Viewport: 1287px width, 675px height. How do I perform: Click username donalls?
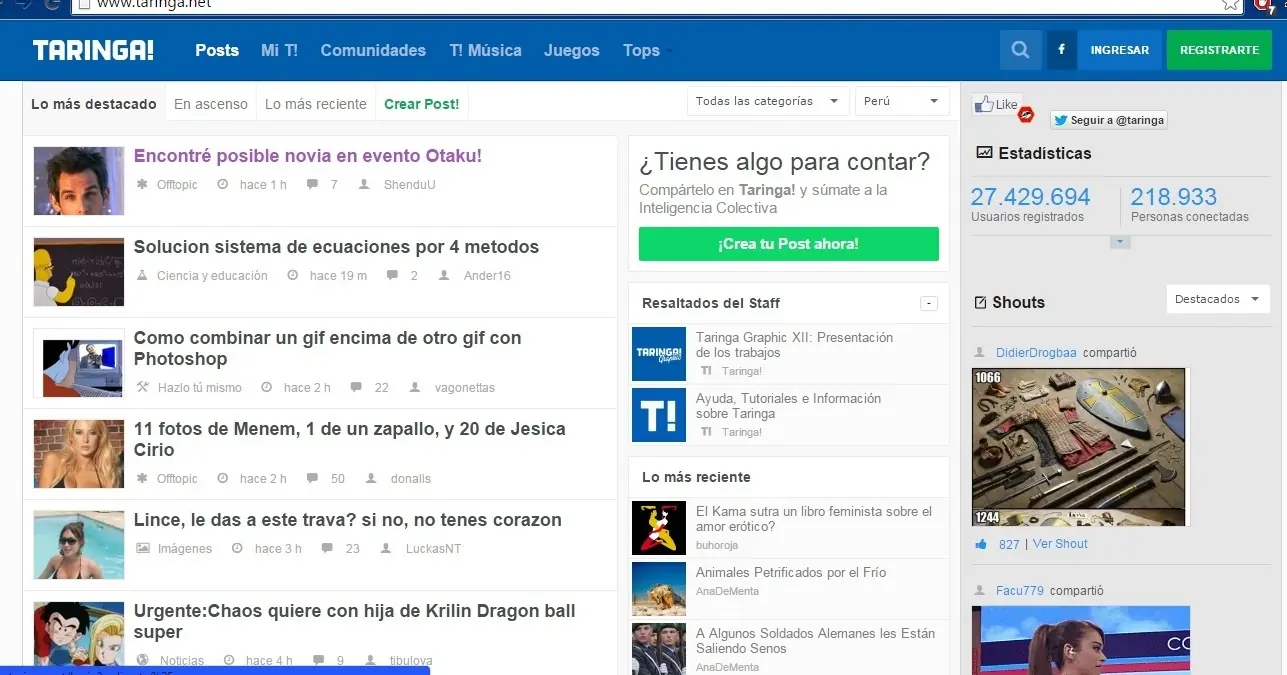411,479
